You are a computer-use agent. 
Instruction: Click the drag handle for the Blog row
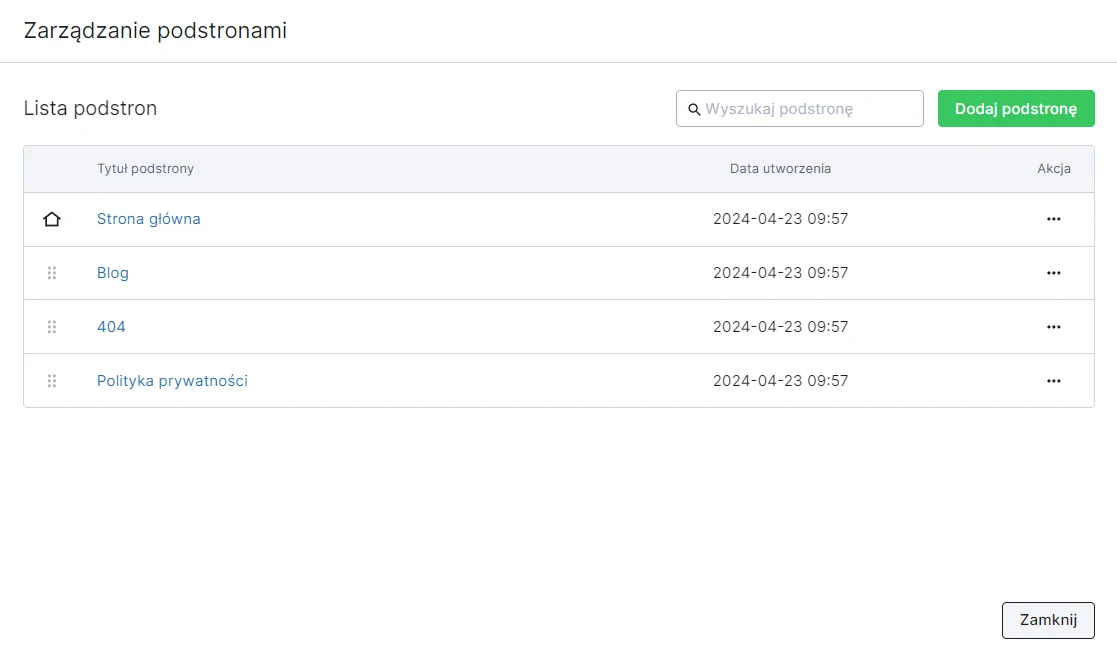coord(52,273)
